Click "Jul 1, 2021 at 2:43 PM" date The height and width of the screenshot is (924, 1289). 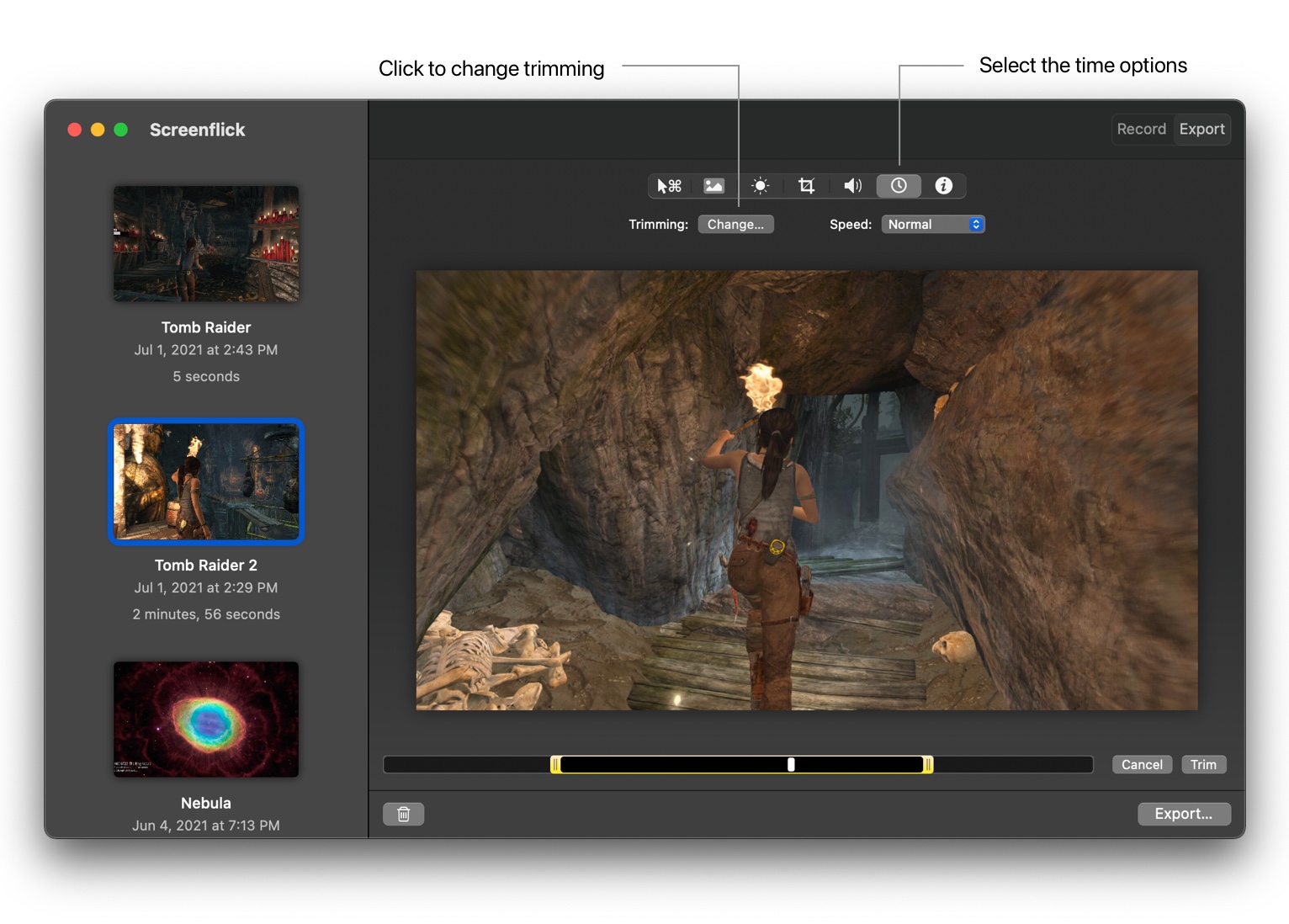(206, 350)
